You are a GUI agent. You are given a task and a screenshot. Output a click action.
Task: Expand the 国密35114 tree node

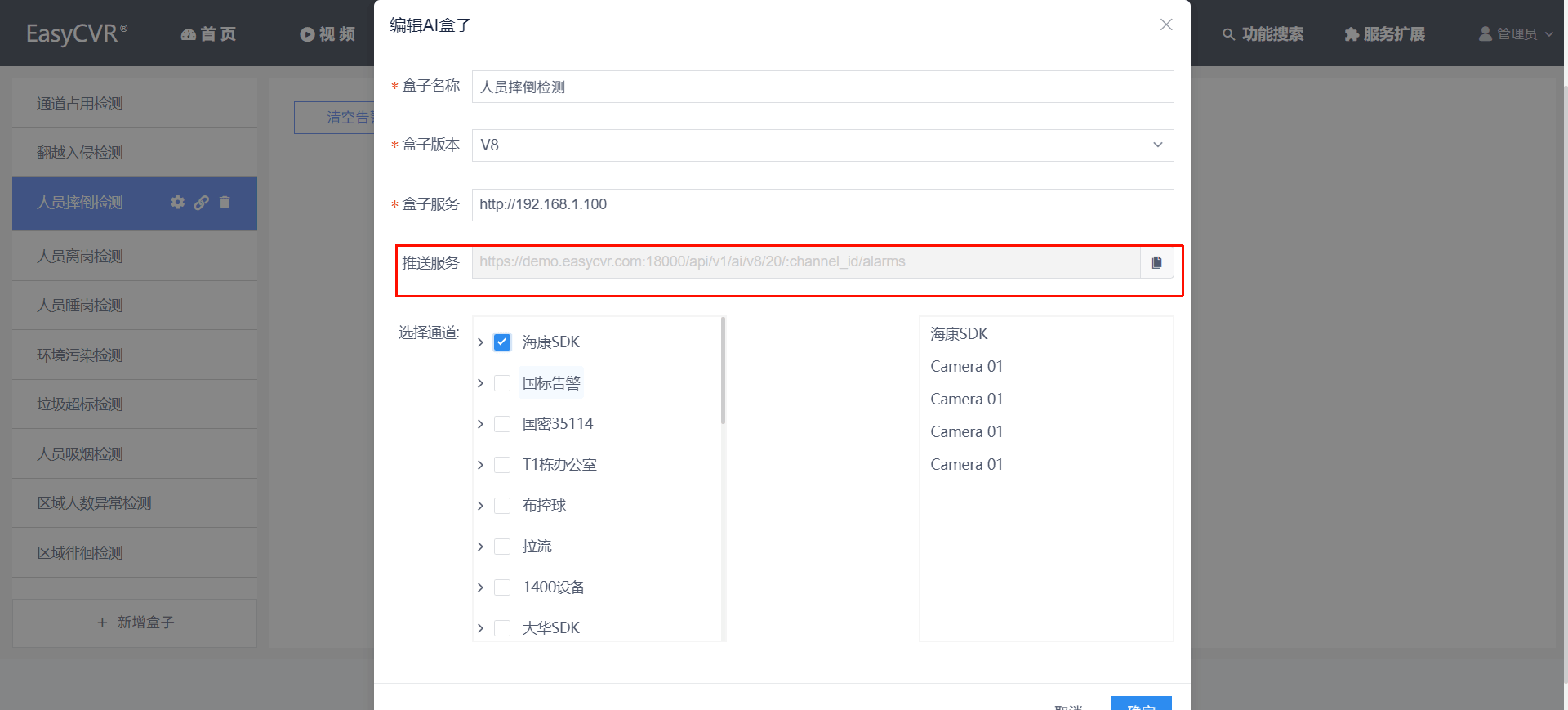tap(480, 424)
